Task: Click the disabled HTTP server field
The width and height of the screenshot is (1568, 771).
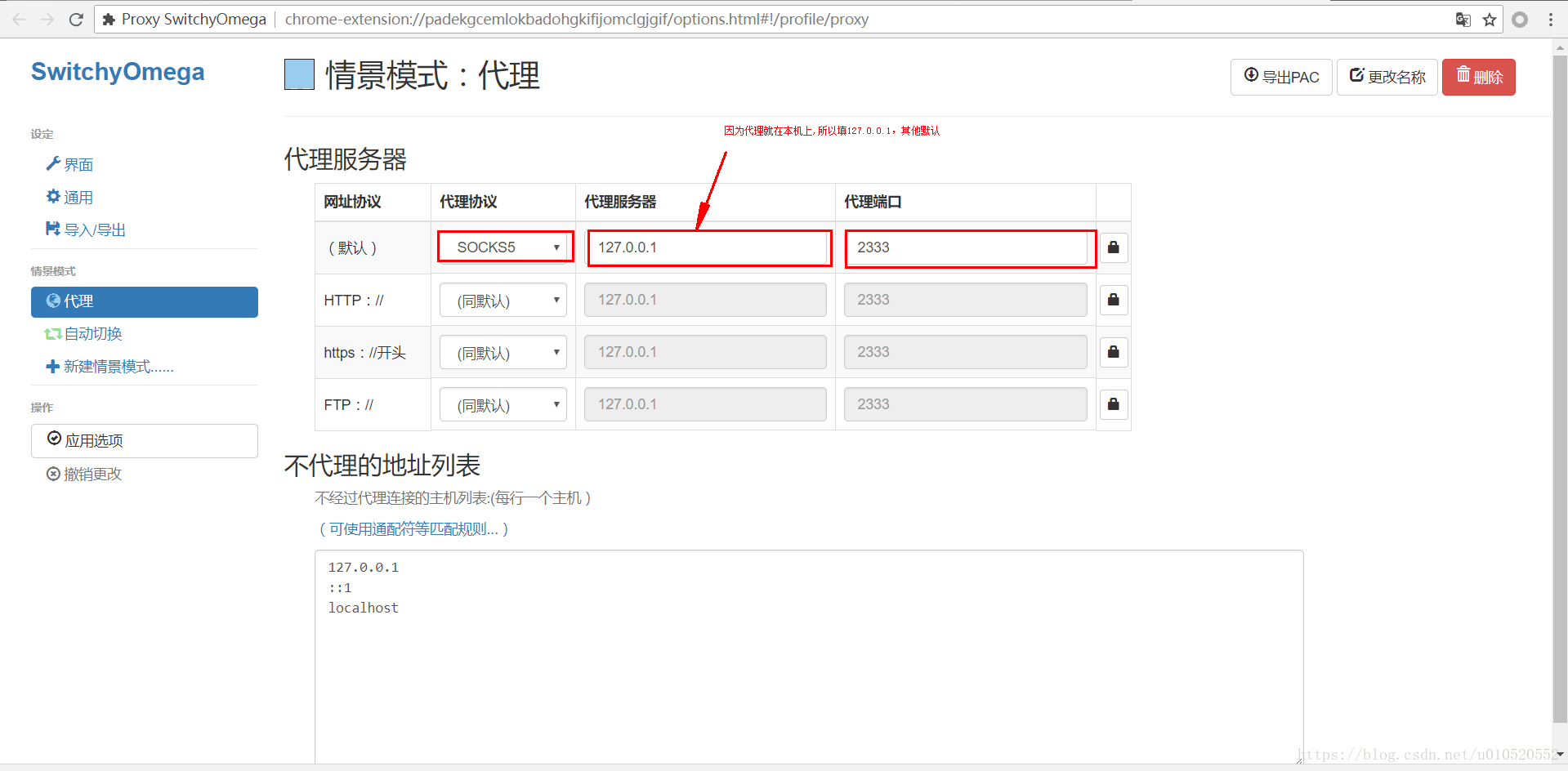Action: tap(705, 300)
